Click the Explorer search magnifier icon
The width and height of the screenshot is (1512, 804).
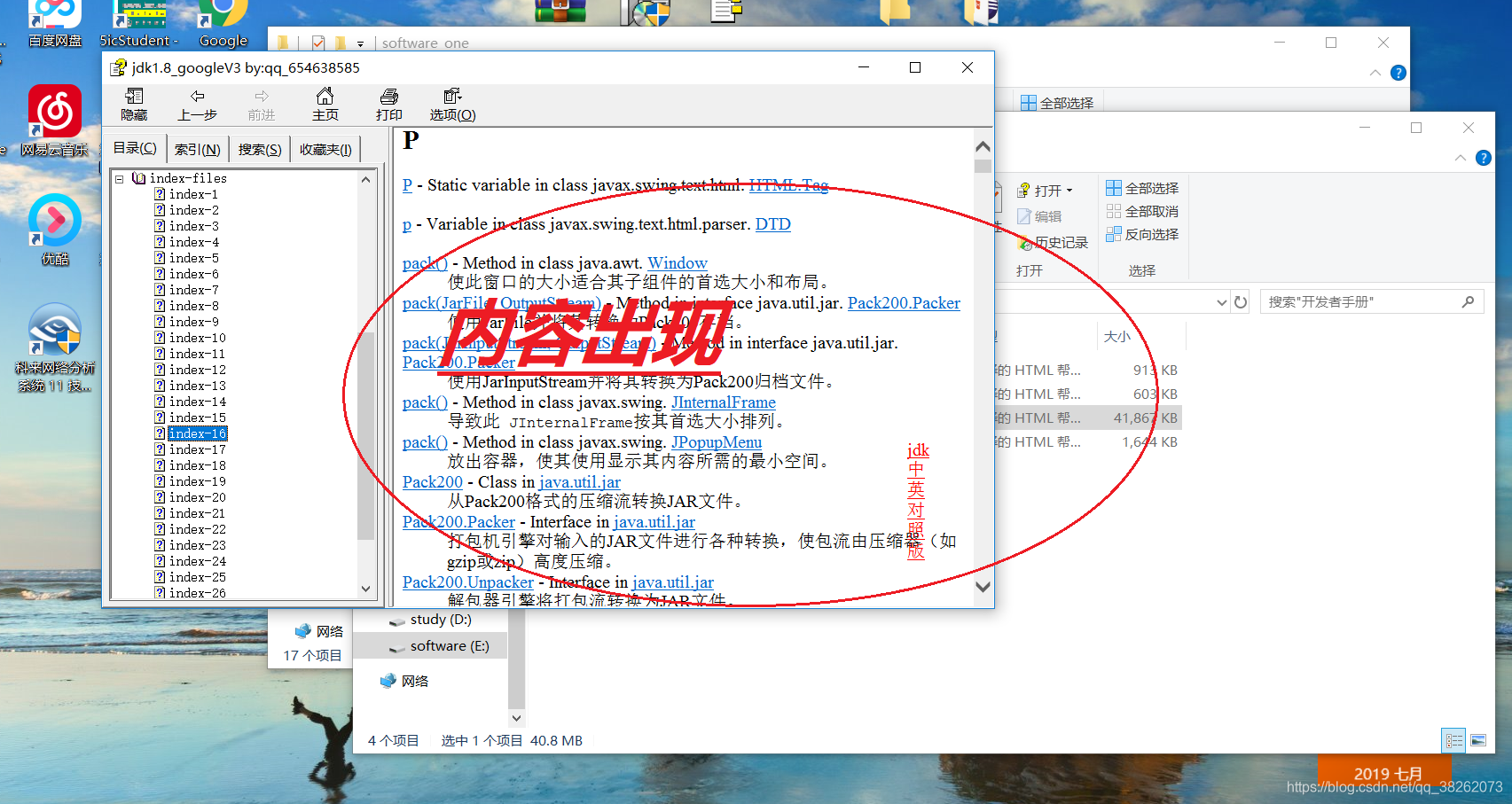(1468, 302)
